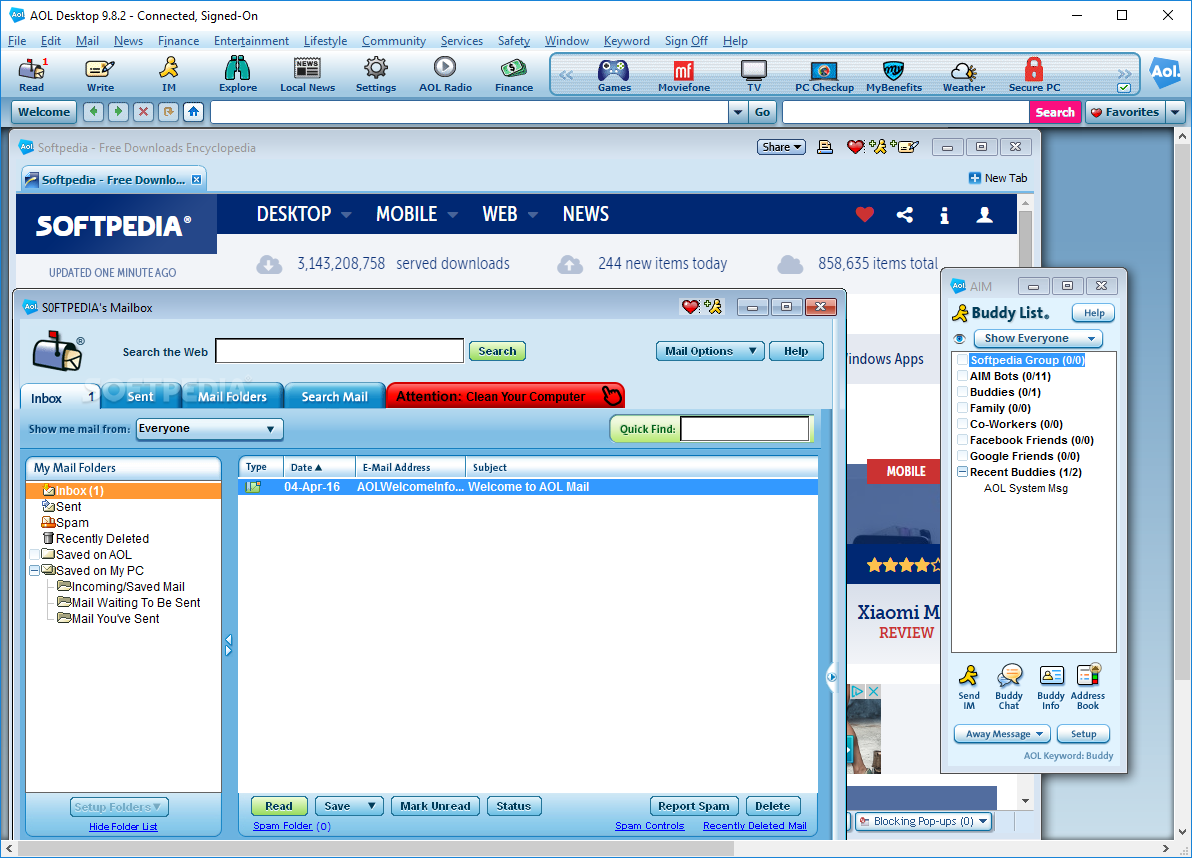The height and width of the screenshot is (858, 1192).
Task: Open 'Show me mail from' Everyone dropdown
Action: [209, 429]
